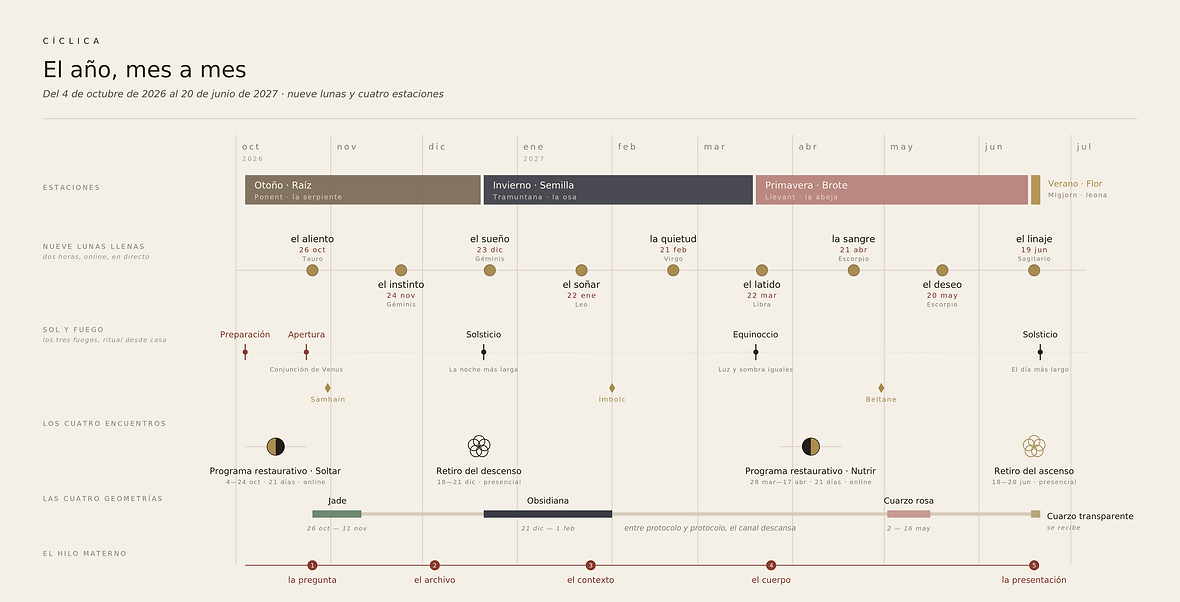This screenshot has width=1180, height=602.
Task: Click the full moon dot for el latido
Action: click(x=762, y=270)
